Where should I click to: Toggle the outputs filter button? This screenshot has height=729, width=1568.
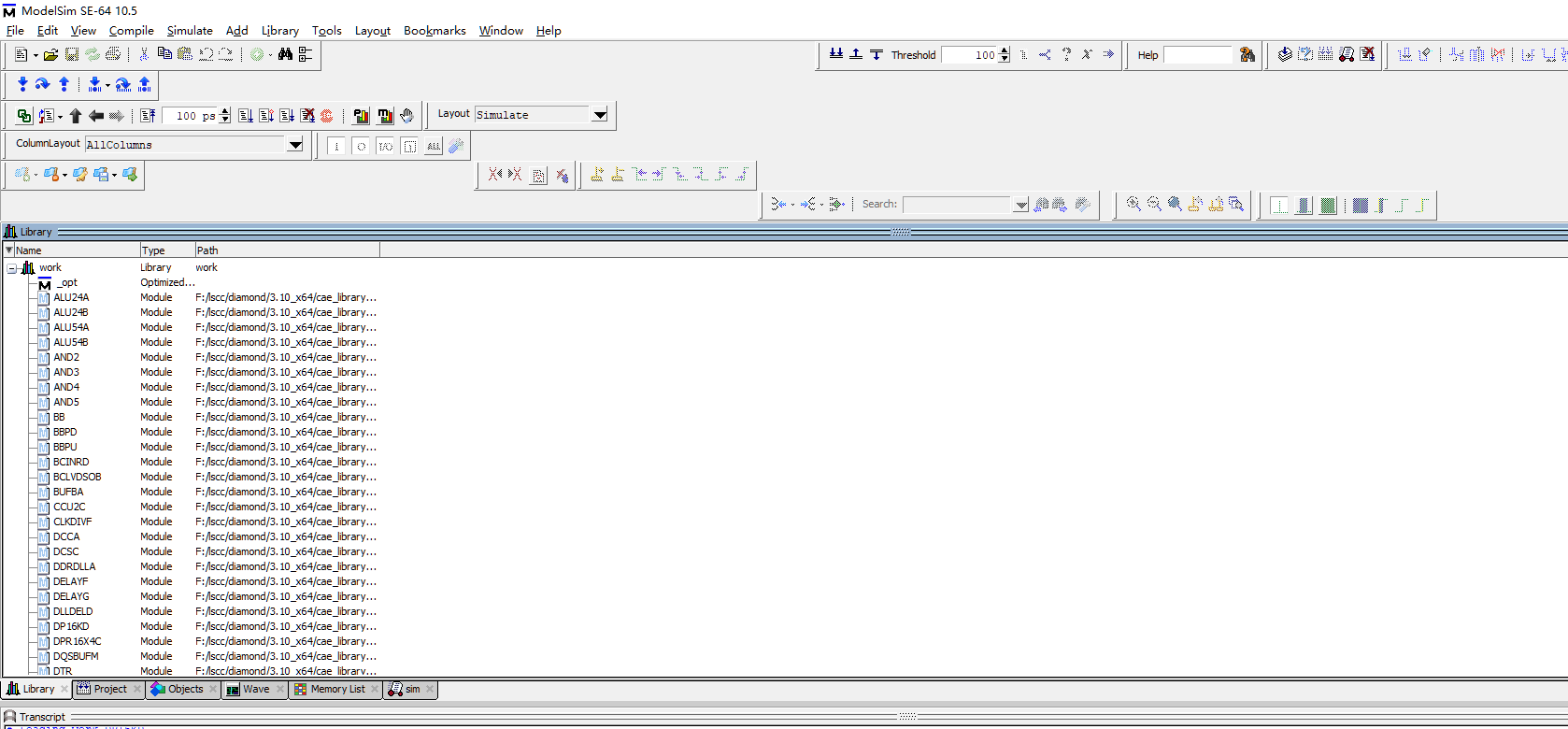(361, 146)
